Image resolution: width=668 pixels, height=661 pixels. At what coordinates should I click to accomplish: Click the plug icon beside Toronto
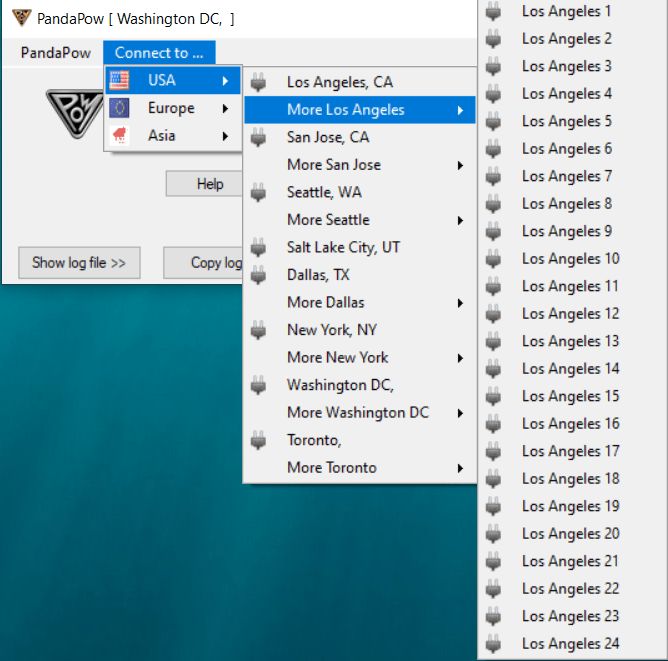(x=258, y=440)
